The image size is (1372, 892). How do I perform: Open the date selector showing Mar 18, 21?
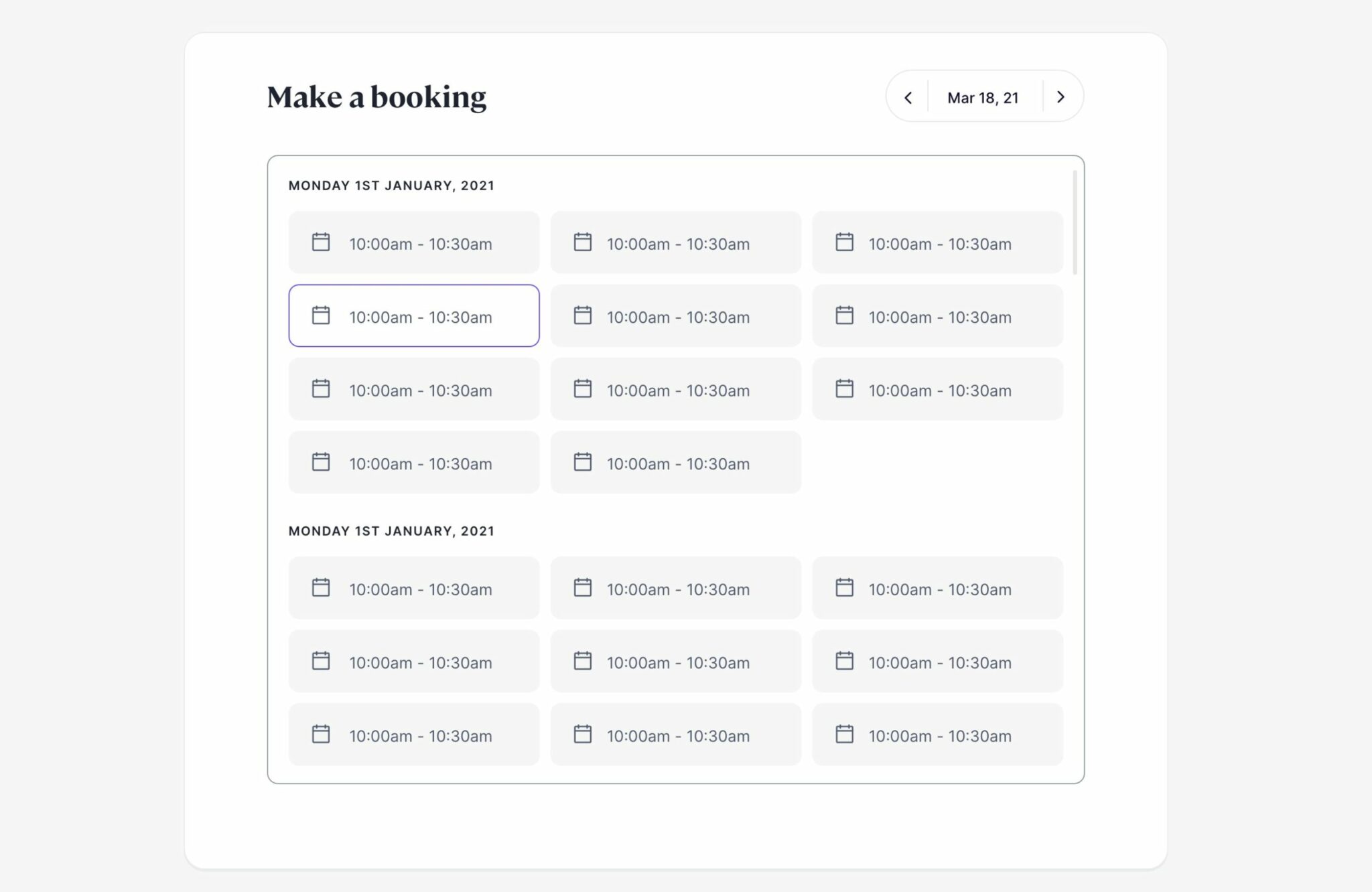tap(984, 97)
